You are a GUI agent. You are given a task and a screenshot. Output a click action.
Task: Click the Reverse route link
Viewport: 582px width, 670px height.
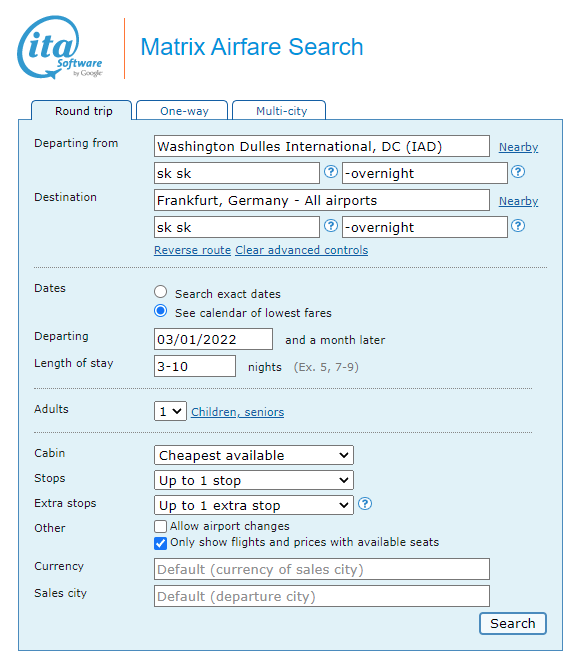click(192, 250)
